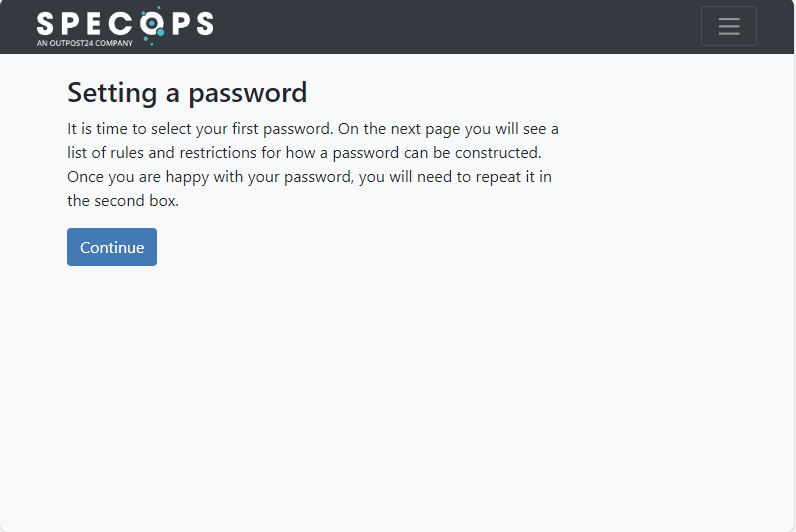This screenshot has width=796, height=532.
Task: Click the "AN OUTPOST24 COMPANY" tagline
Action: (85, 43)
